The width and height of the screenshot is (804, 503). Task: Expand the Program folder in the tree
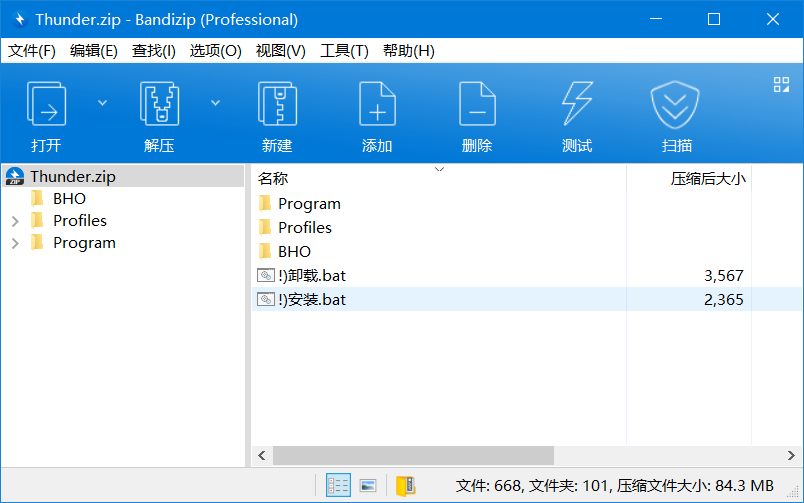coord(14,243)
